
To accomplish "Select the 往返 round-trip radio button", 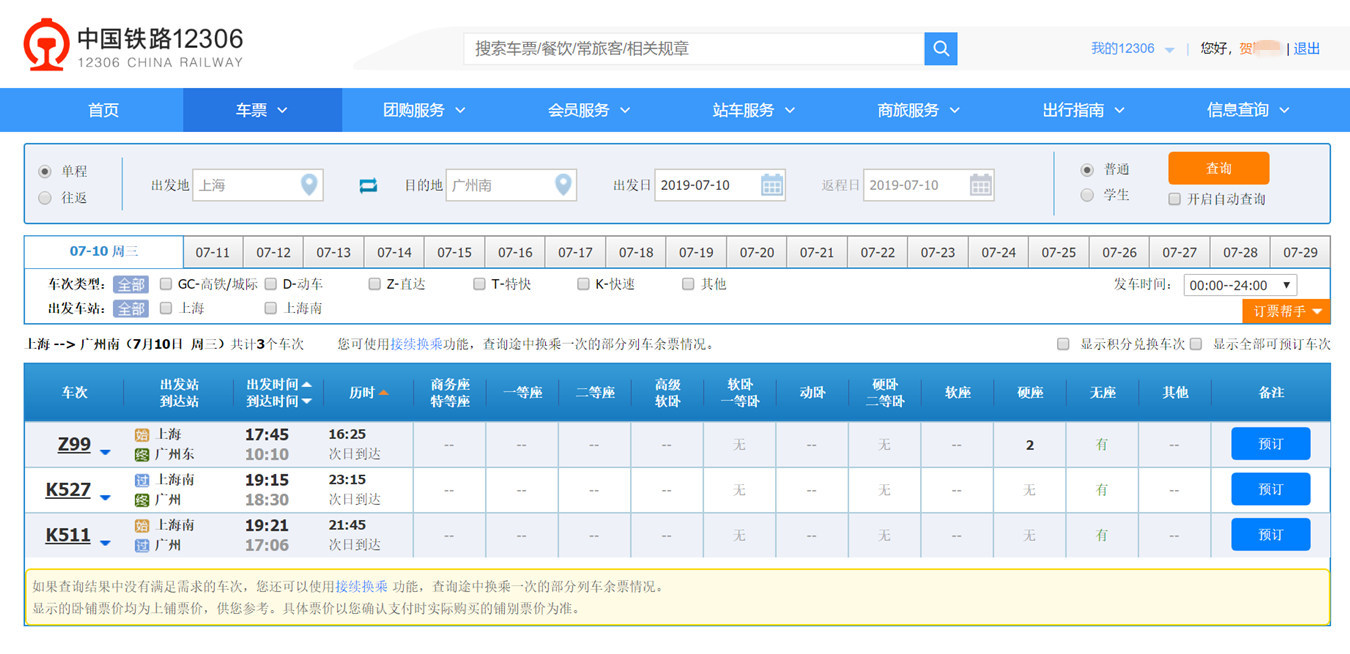I will point(45,198).
